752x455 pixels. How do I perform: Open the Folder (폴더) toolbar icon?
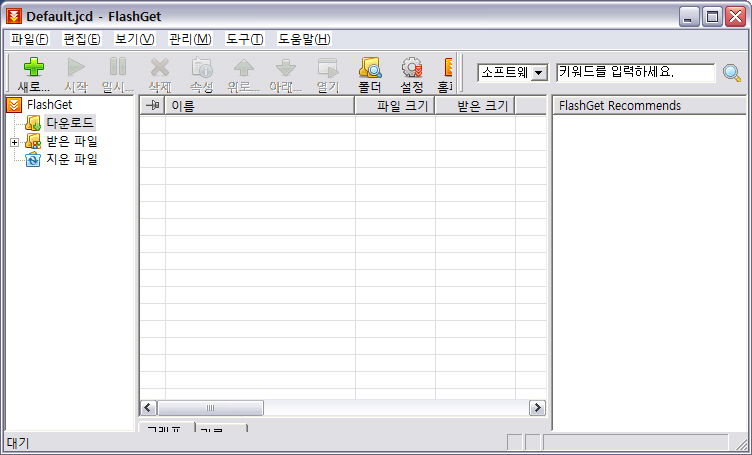tap(370, 74)
